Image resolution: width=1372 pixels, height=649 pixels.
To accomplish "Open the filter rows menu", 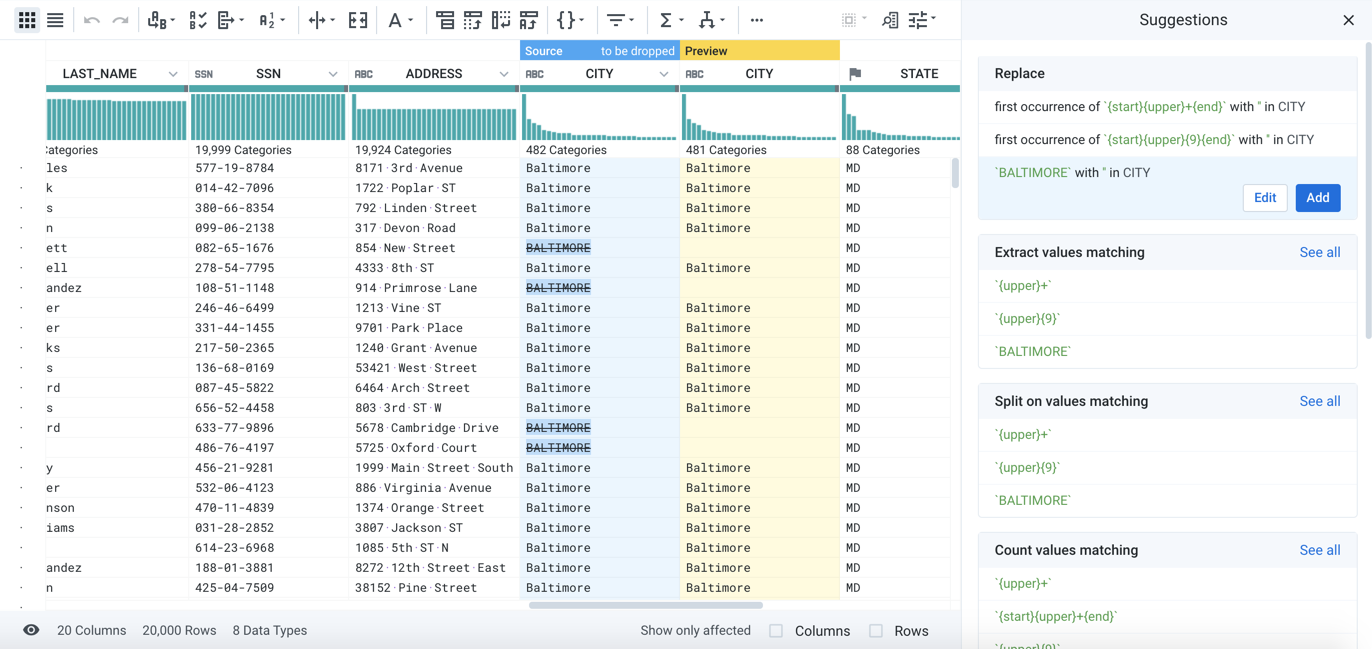I will pos(620,20).
